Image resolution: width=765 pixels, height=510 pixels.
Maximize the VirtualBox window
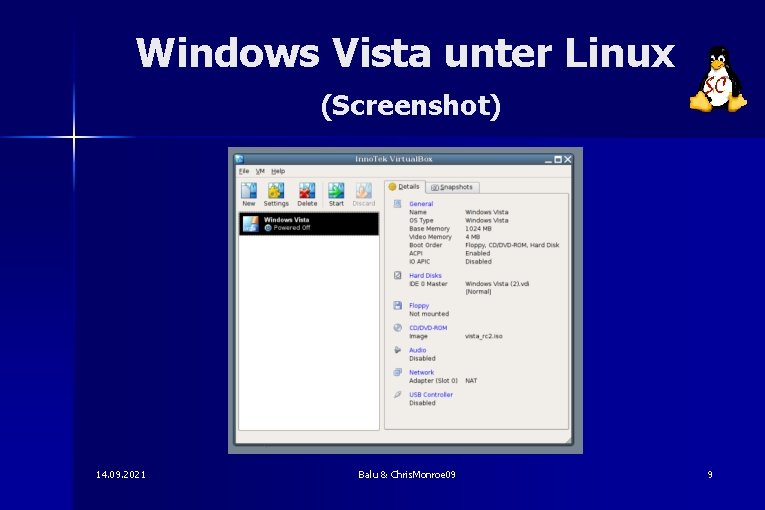[x=558, y=160]
